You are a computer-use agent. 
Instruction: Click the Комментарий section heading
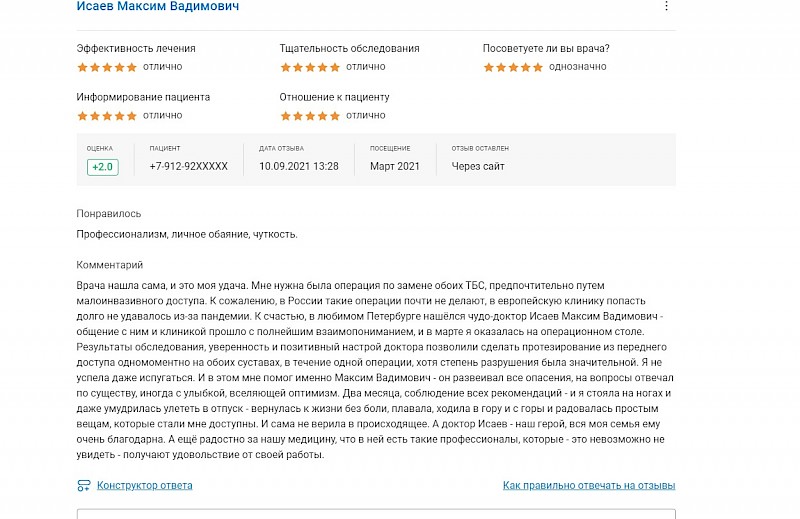[110, 265]
